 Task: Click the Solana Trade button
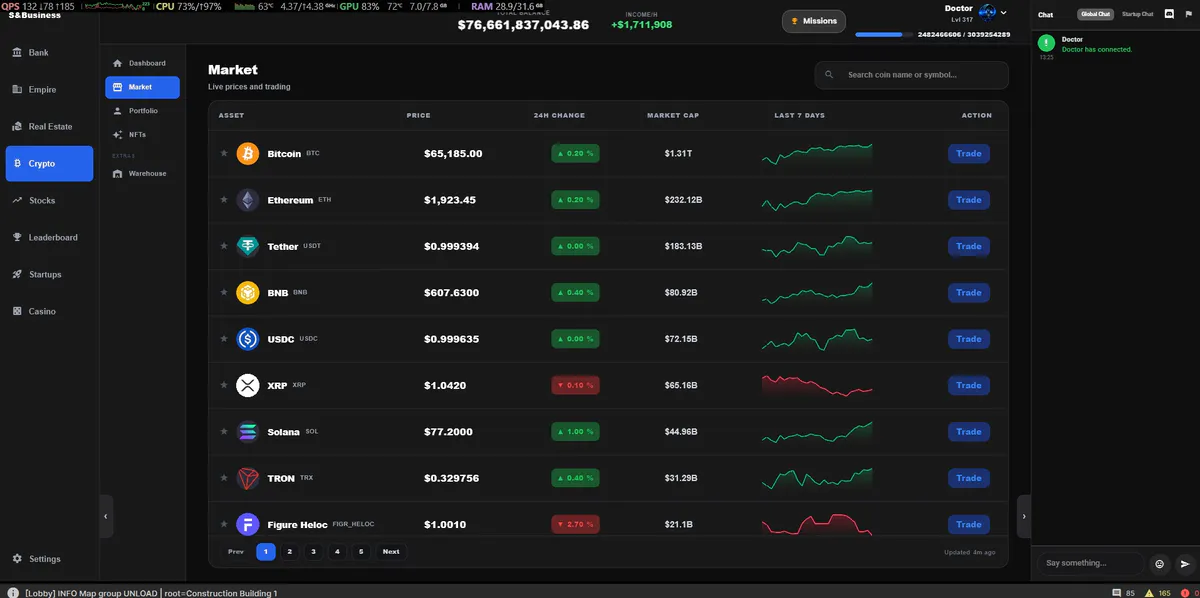click(x=969, y=432)
